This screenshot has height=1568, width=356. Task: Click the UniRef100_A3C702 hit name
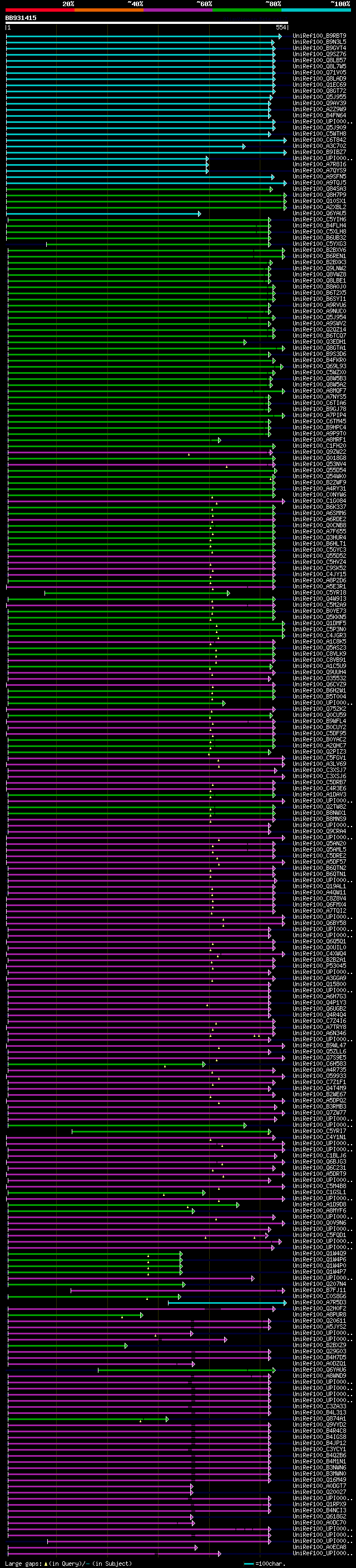319,146
